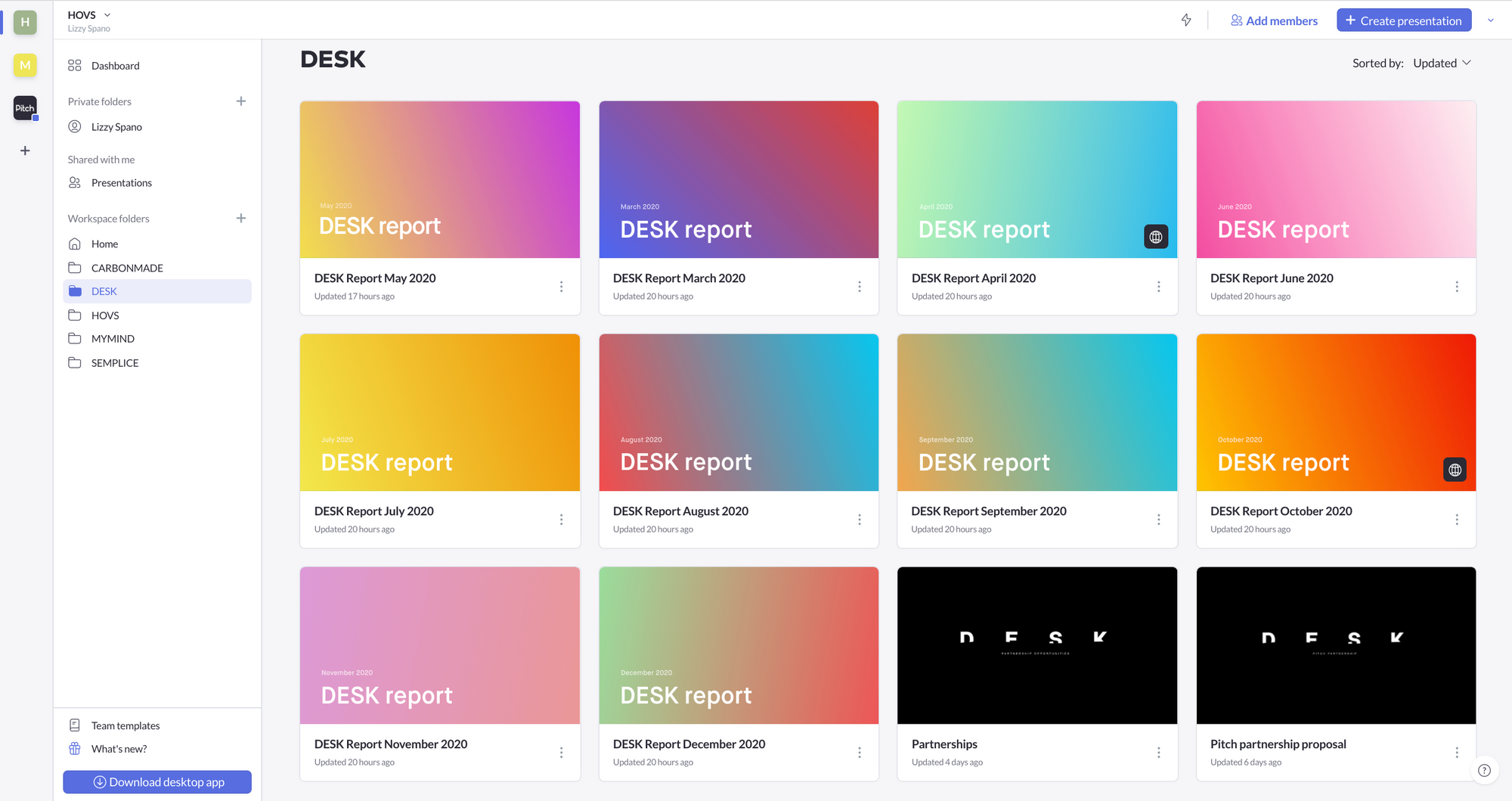Open options for DESK Report December 2020

[x=860, y=753]
